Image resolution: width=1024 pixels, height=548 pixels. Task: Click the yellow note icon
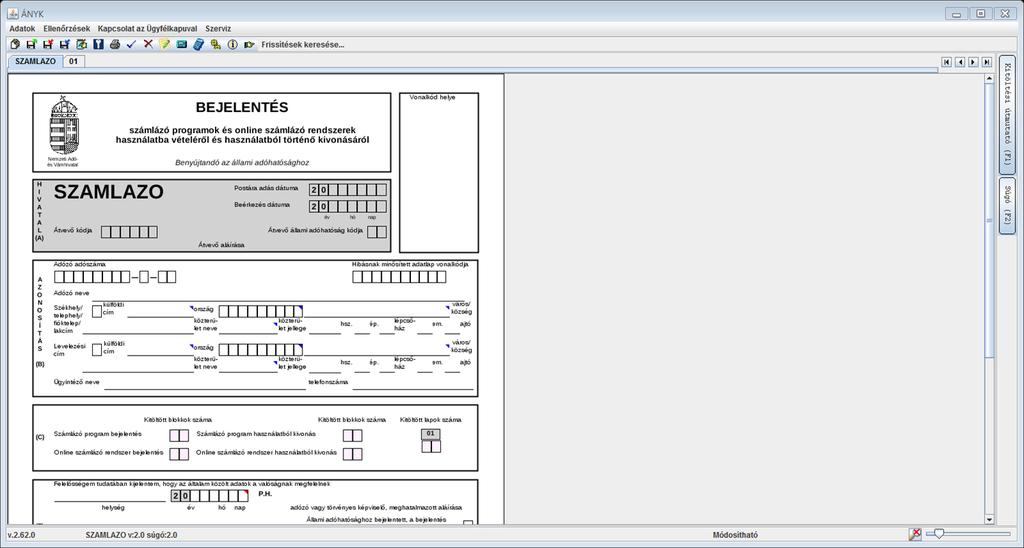165,44
